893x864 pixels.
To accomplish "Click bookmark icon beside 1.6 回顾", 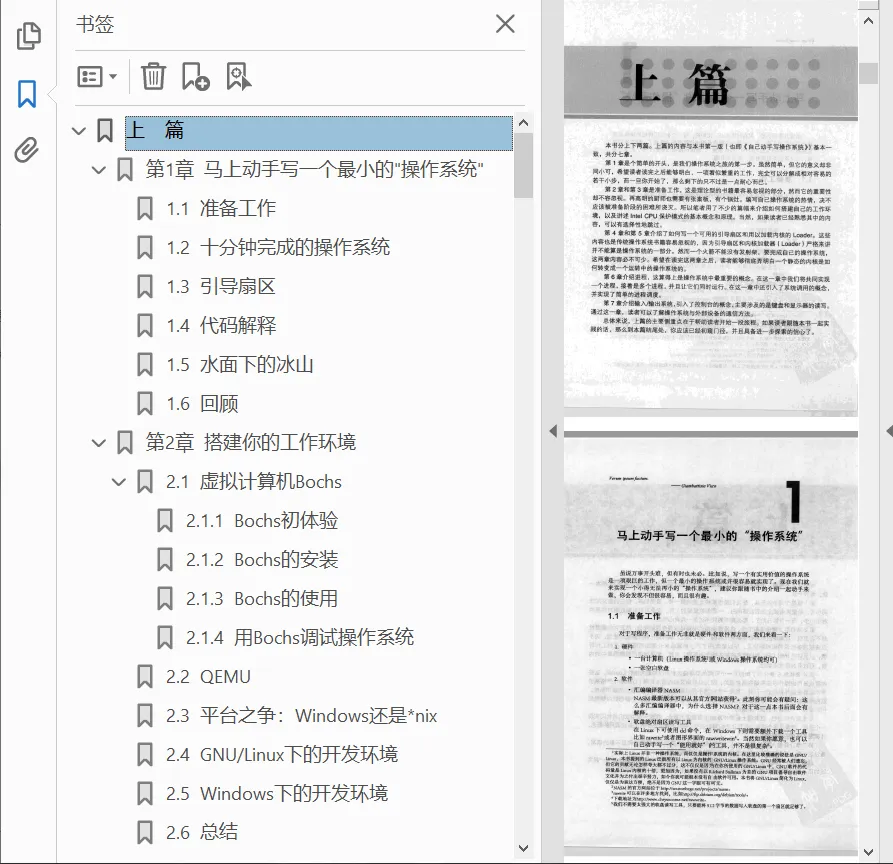I will click(145, 404).
